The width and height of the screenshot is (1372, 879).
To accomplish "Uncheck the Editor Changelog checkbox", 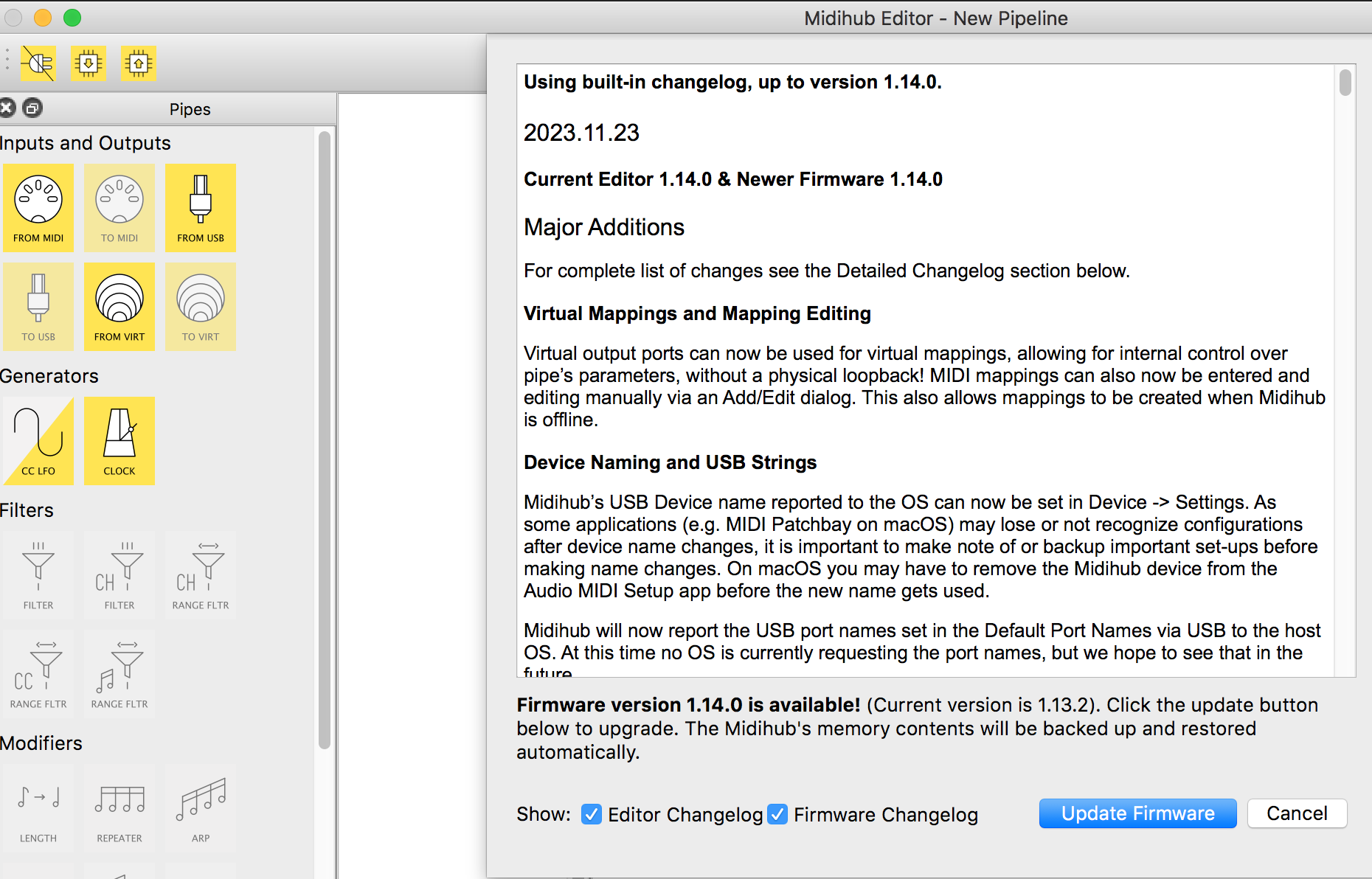I will point(591,814).
